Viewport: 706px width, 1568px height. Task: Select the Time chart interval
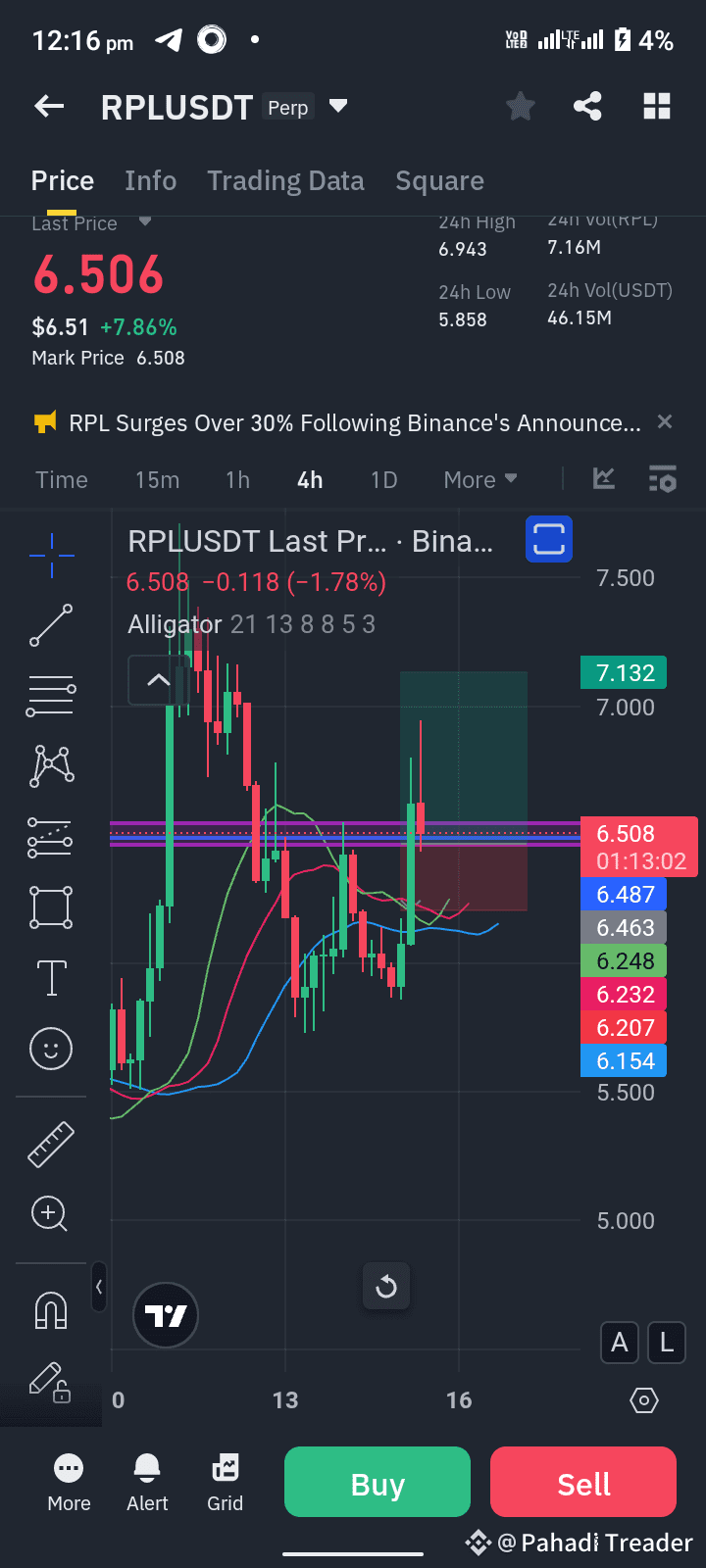pyautogui.click(x=62, y=479)
